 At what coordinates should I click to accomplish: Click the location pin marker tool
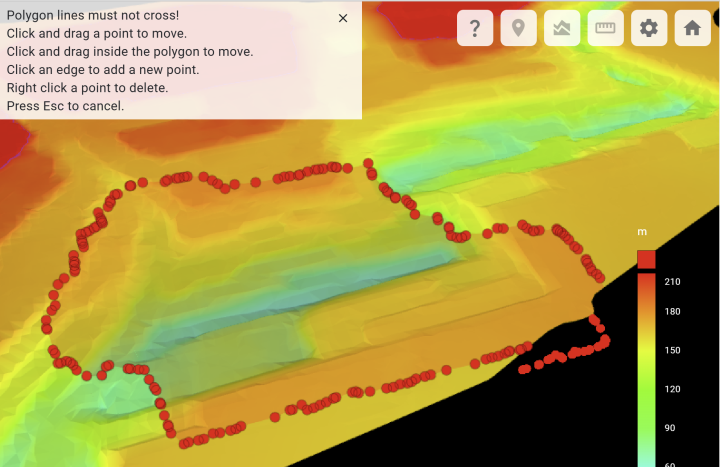coord(518,28)
